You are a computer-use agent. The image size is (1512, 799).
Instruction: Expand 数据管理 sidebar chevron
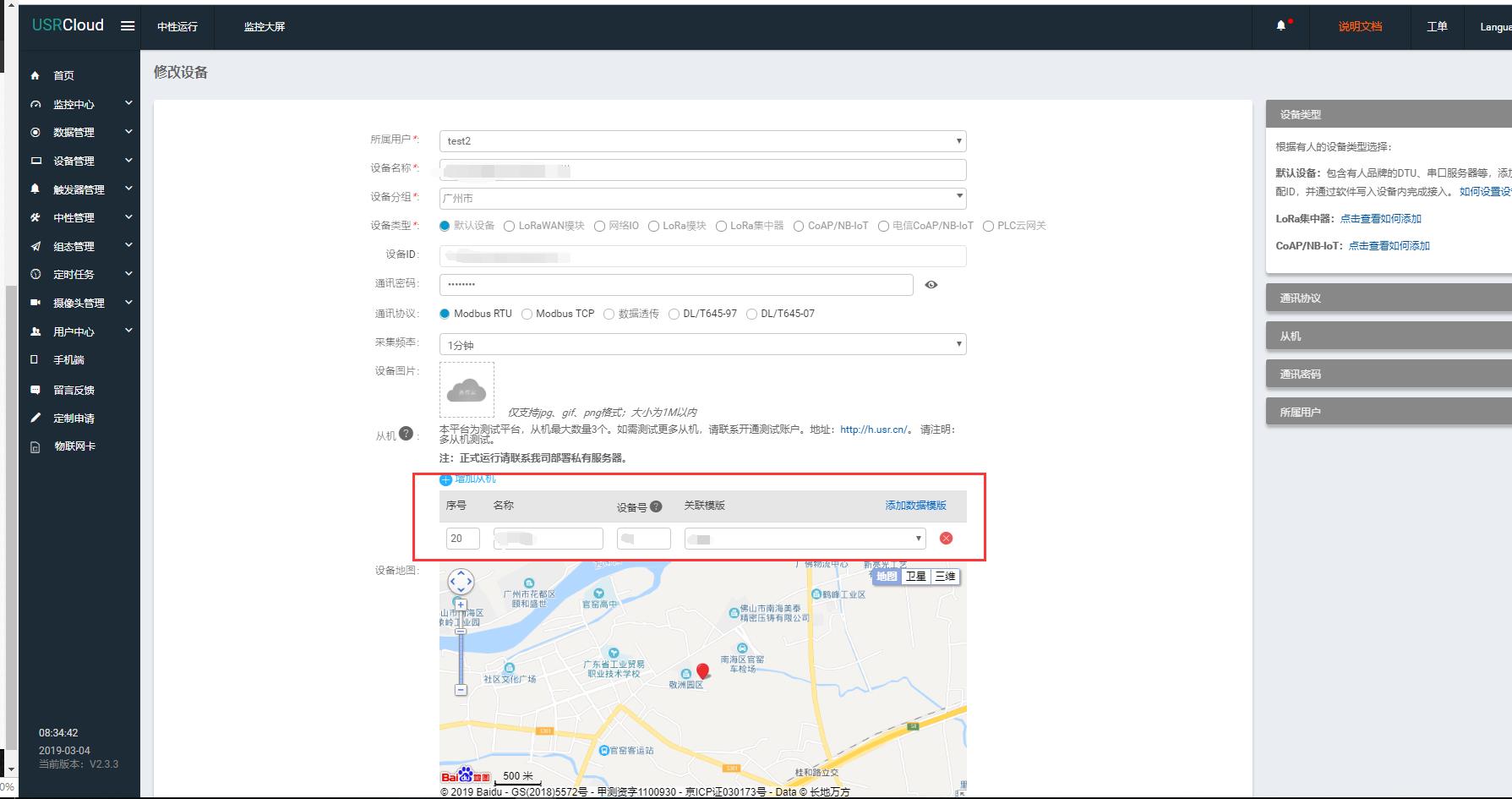(x=128, y=131)
